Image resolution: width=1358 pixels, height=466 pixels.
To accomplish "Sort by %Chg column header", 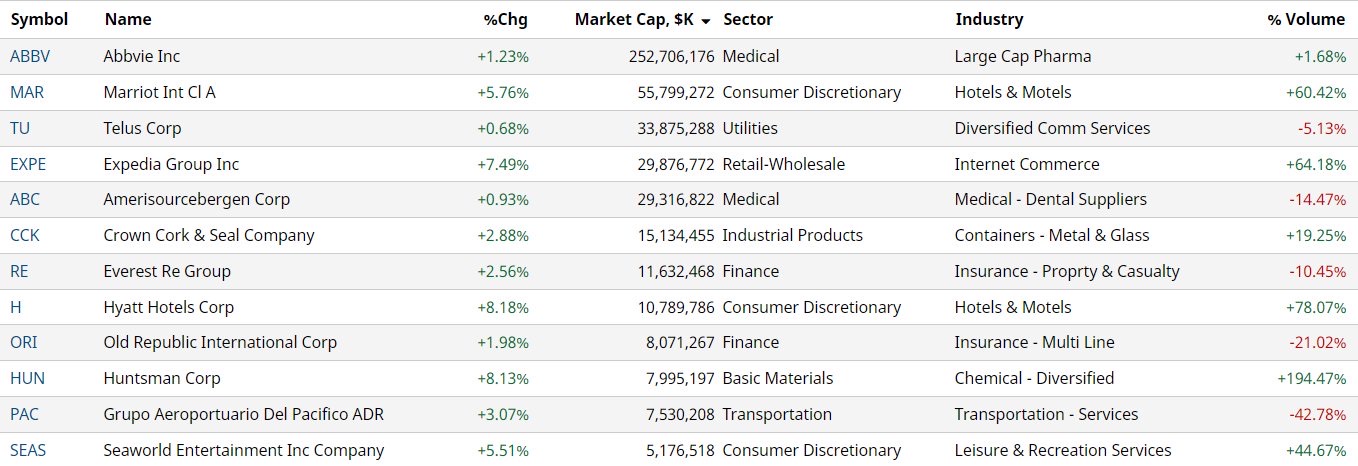I will point(505,19).
